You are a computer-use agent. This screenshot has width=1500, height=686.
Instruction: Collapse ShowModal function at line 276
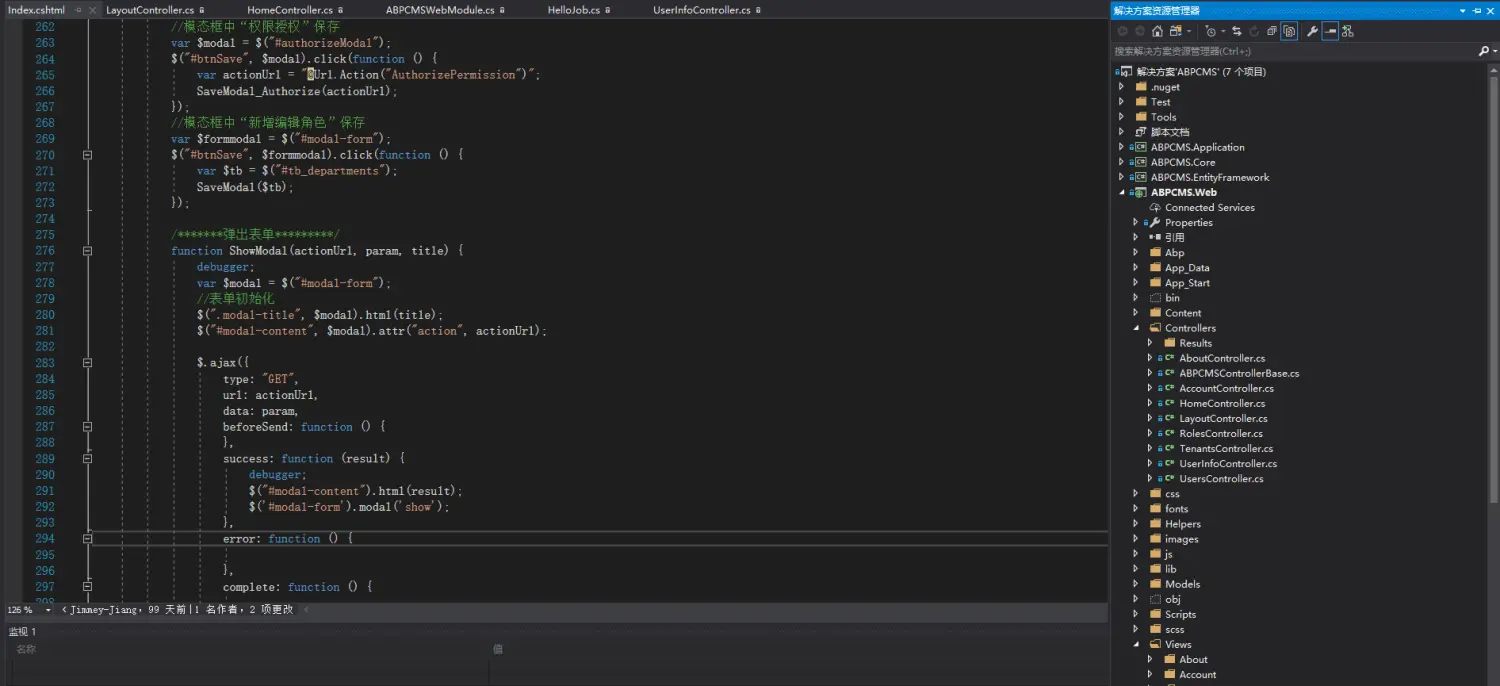pos(87,251)
